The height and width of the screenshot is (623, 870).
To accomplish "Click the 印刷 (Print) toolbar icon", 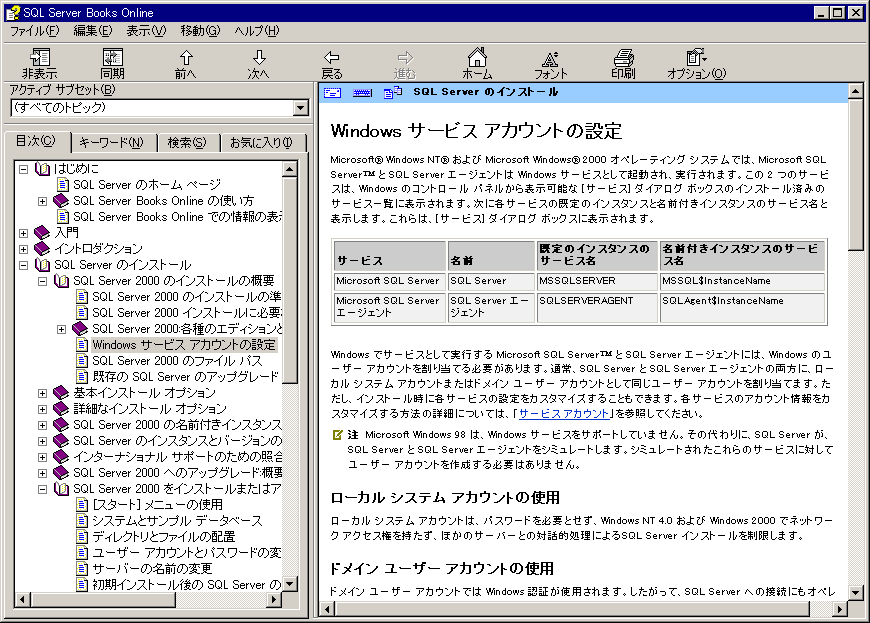I will 624,57.
